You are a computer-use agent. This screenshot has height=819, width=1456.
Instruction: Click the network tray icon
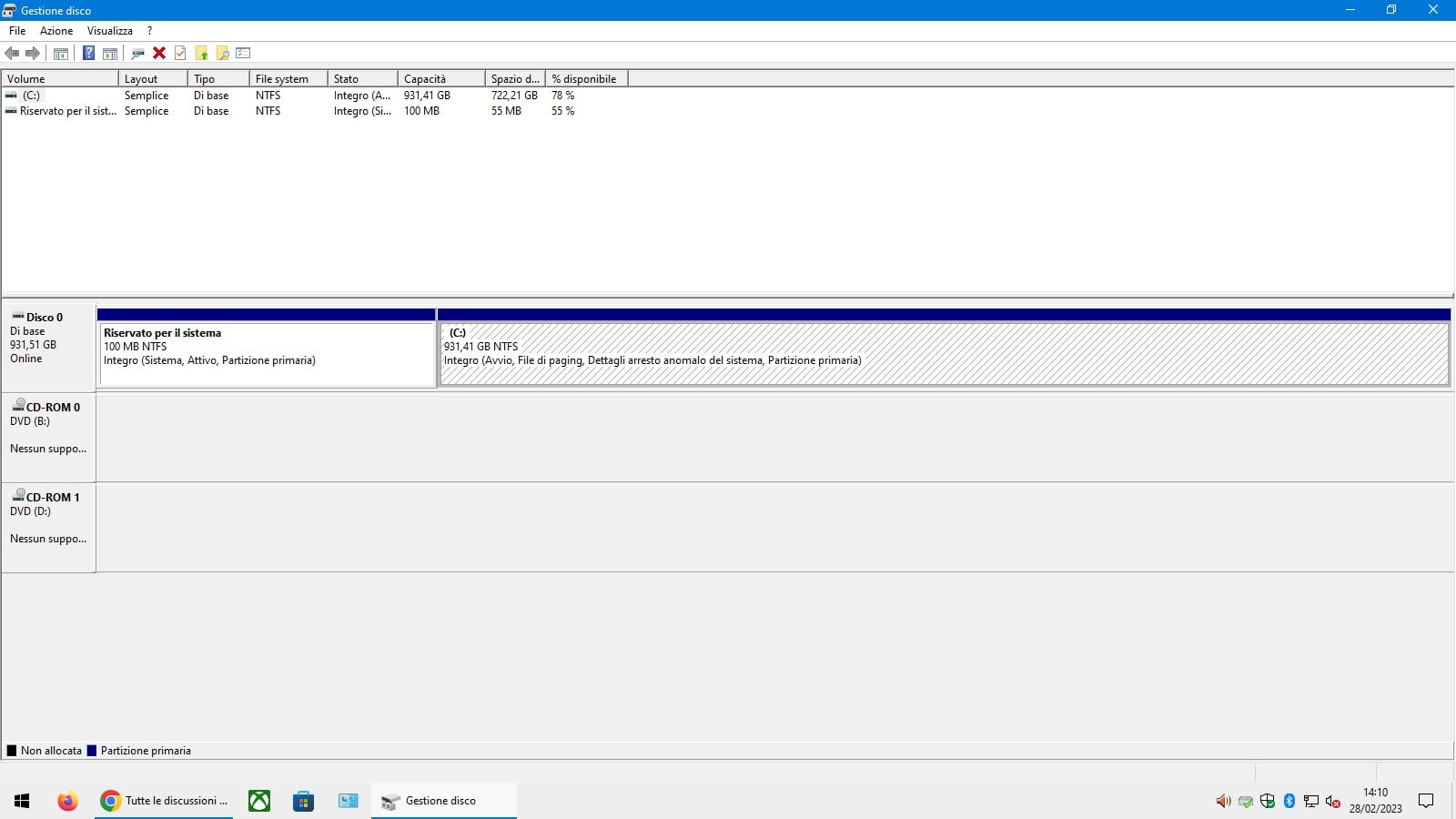(x=1311, y=802)
